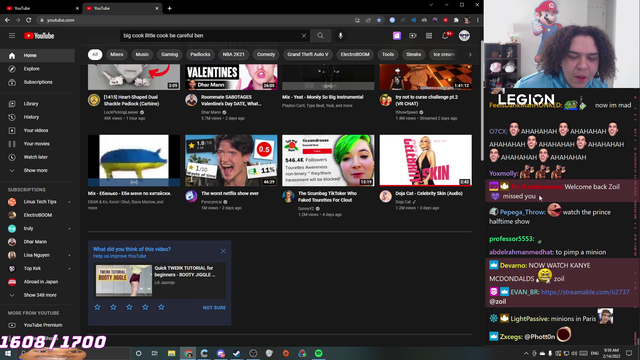The image size is (640, 360).
Task: Open History in sidebar
Action: [37, 117]
